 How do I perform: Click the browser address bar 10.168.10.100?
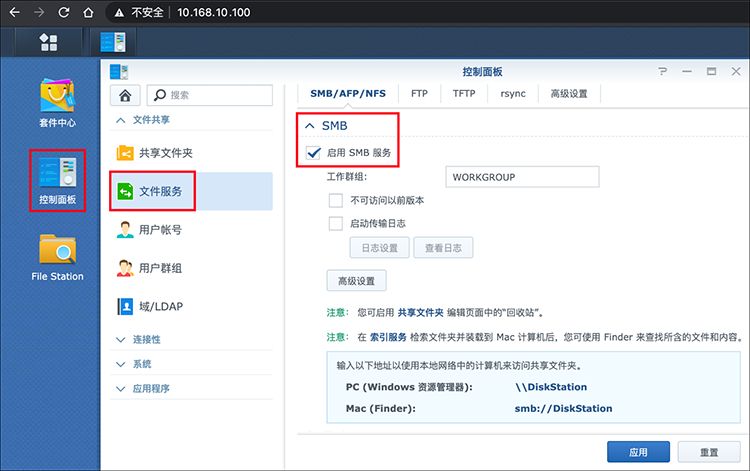(x=214, y=12)
